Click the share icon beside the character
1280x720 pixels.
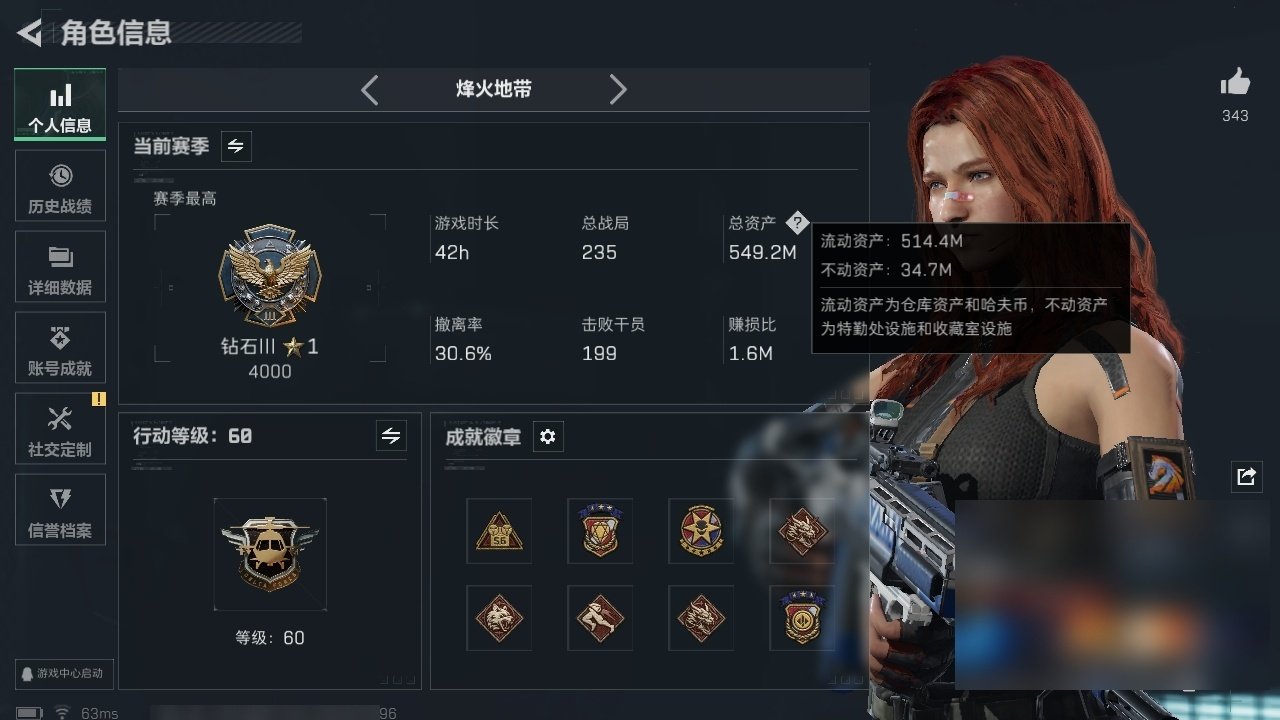click(x=1246, y=476)
